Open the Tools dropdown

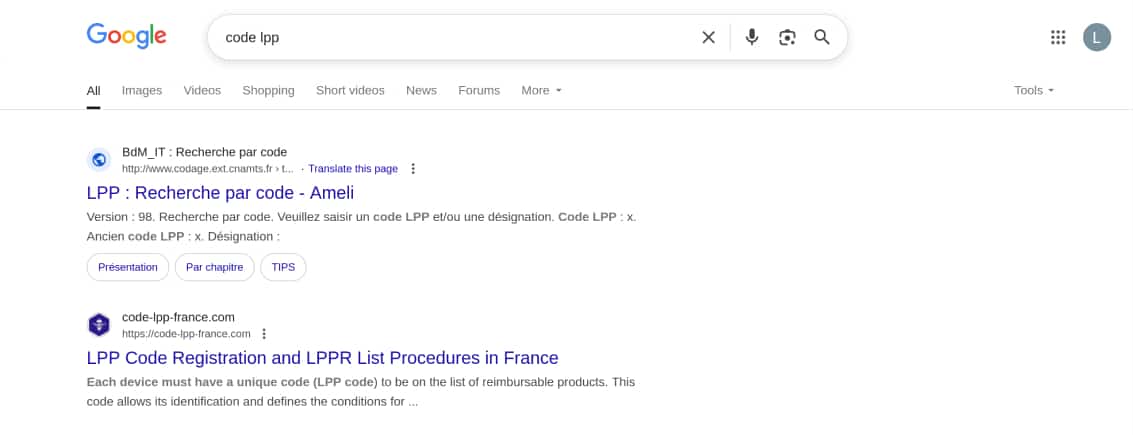pyautogui.click(x=1034, y=90)
